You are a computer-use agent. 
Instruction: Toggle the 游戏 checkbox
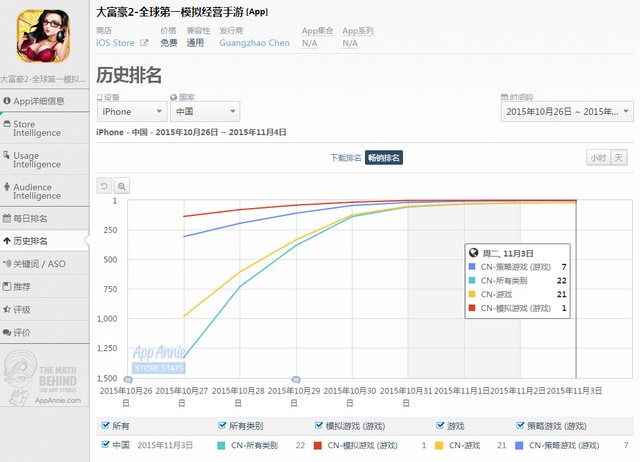440,426
